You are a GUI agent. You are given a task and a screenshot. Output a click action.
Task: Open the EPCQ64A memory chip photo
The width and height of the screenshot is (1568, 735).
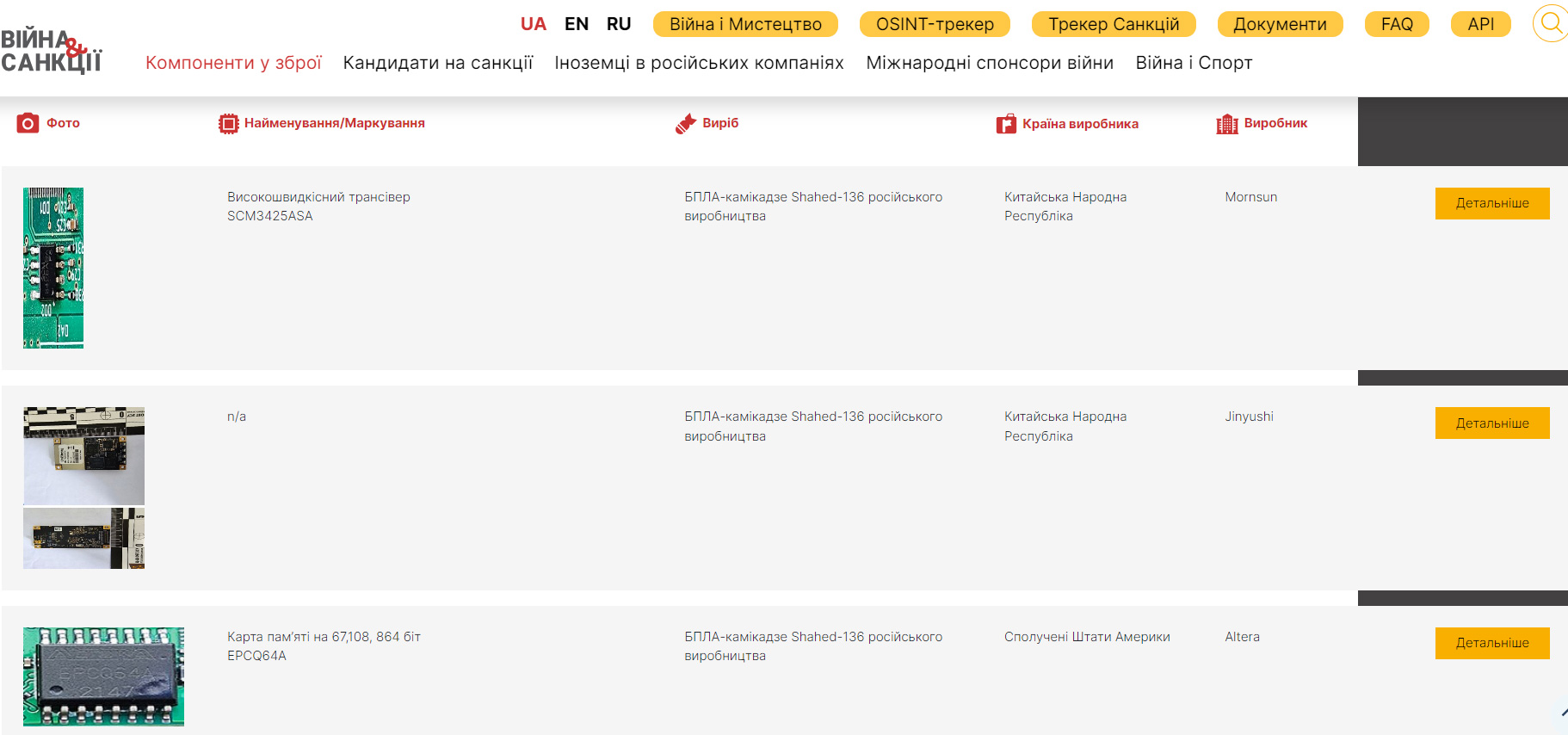pyautogui.click(x=103, y=676)
